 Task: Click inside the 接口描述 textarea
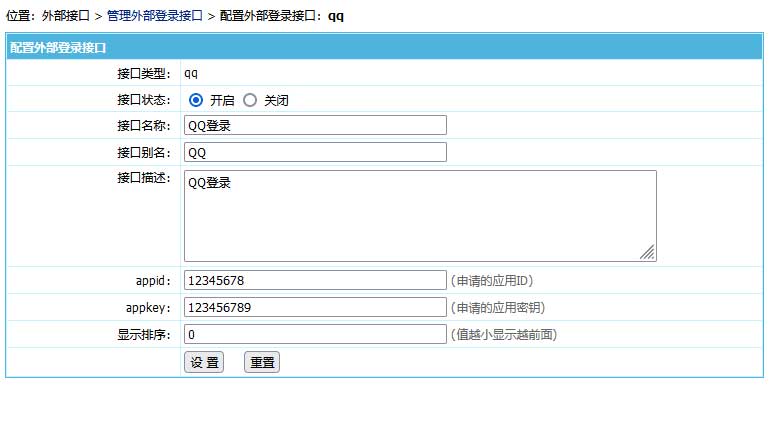(x=420, y=215)
